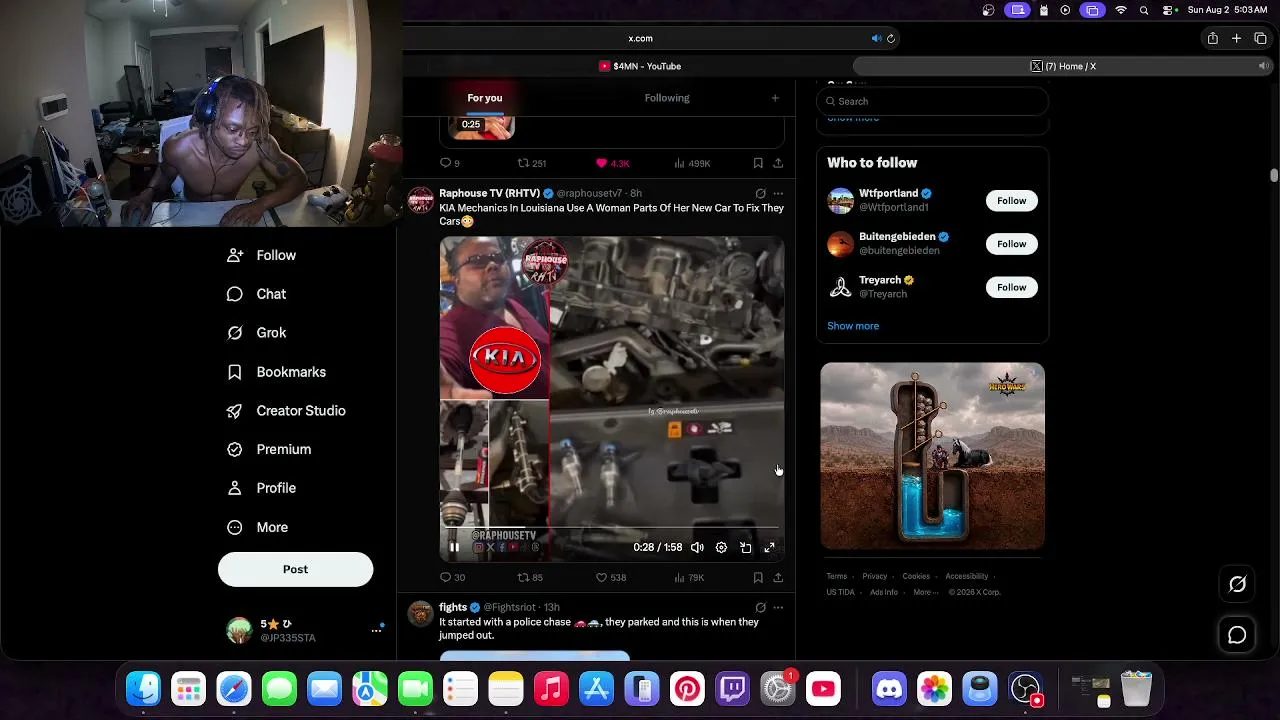Screen dimensions: 1280x720
Task: Open Discord from the Dock
Action: [x=889, y=689]
